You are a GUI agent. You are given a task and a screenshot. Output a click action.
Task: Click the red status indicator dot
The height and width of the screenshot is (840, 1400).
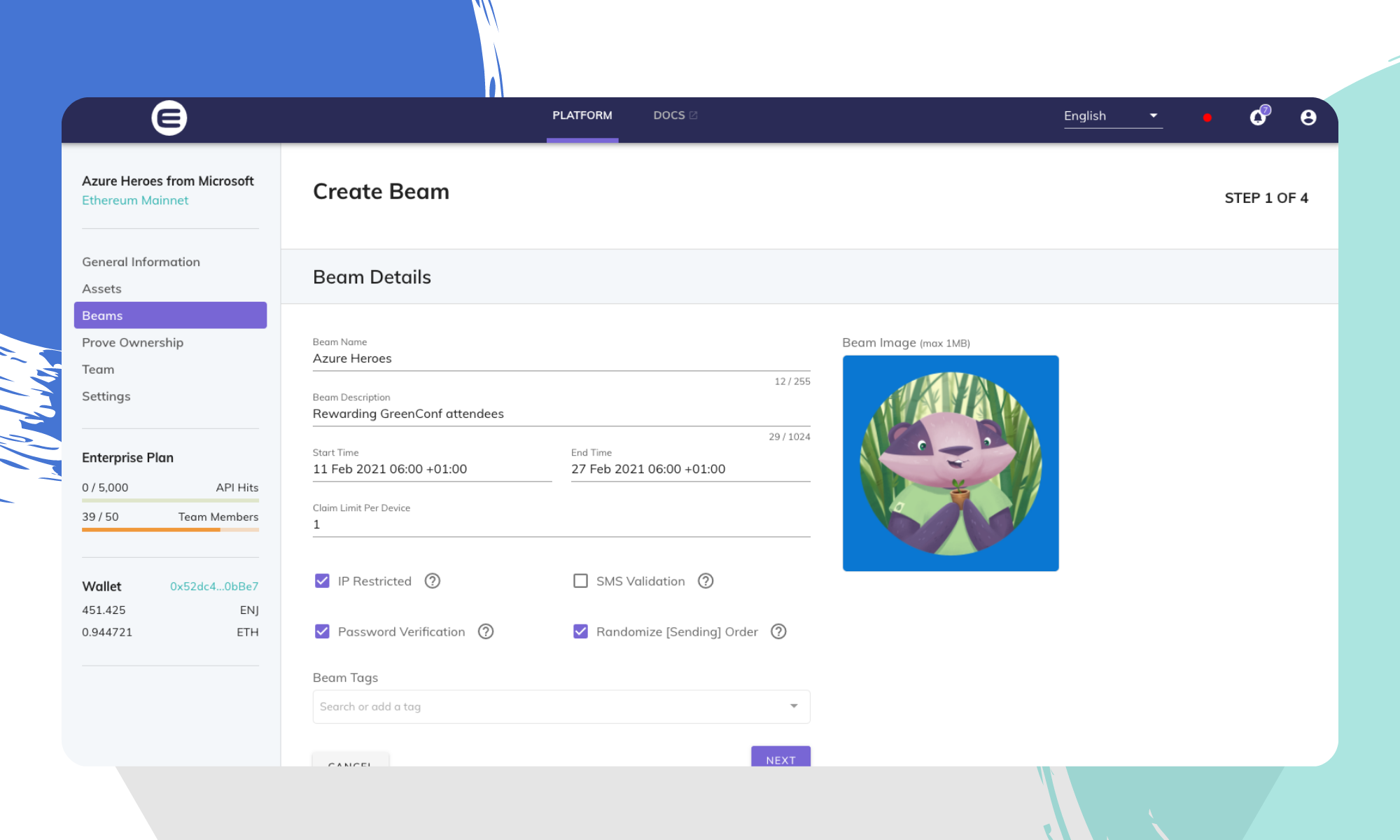(1207, 118)
